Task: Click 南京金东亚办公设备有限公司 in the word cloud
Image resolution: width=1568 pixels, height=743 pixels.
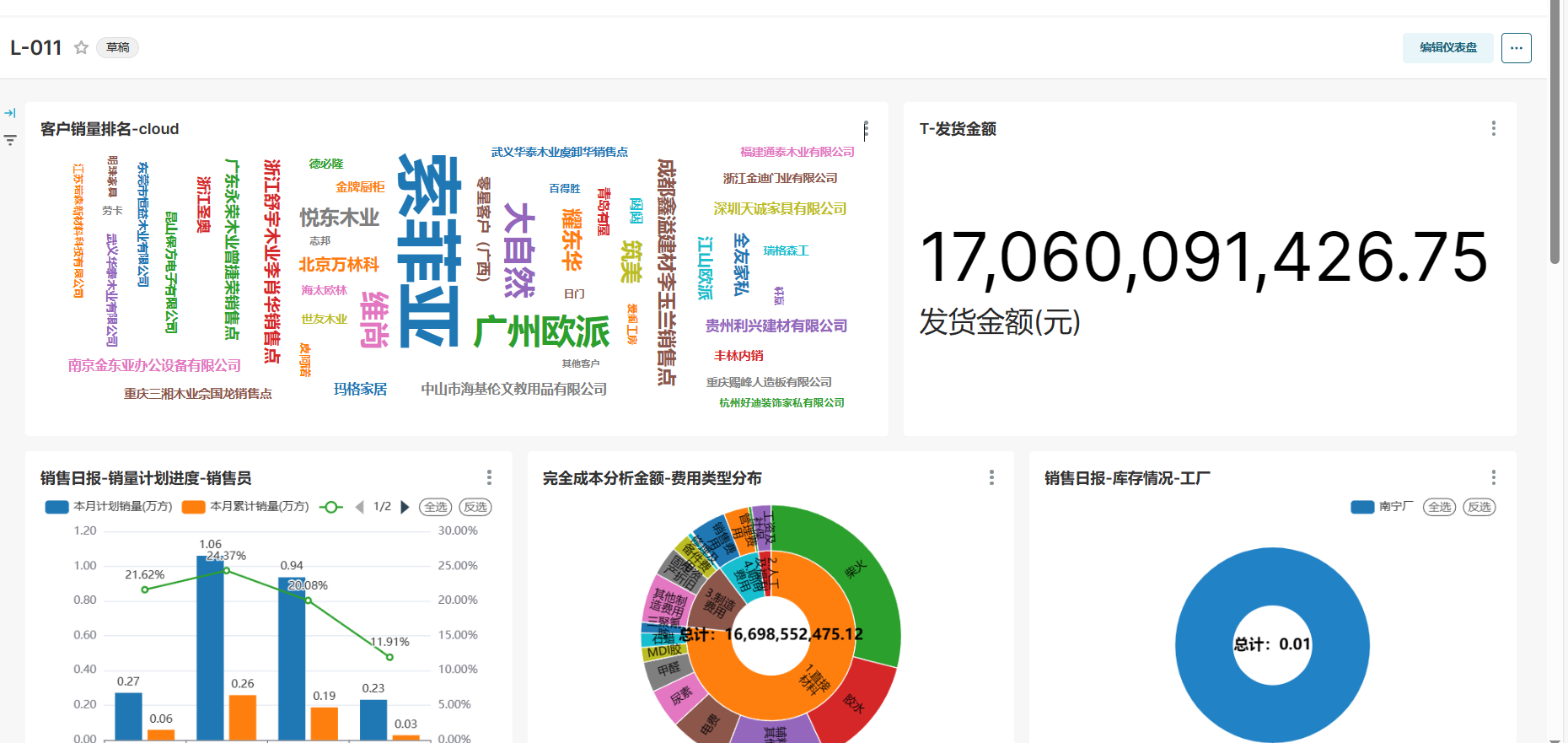Action: point(154,365)
